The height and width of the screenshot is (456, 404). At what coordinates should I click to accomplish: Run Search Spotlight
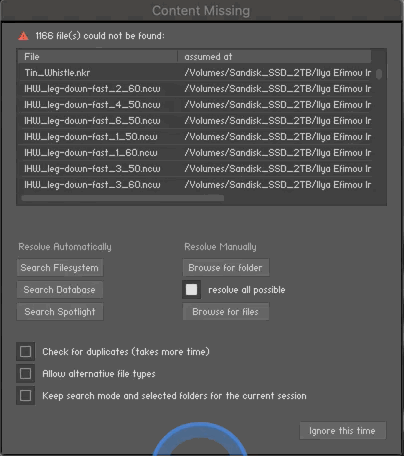point(60,312)
